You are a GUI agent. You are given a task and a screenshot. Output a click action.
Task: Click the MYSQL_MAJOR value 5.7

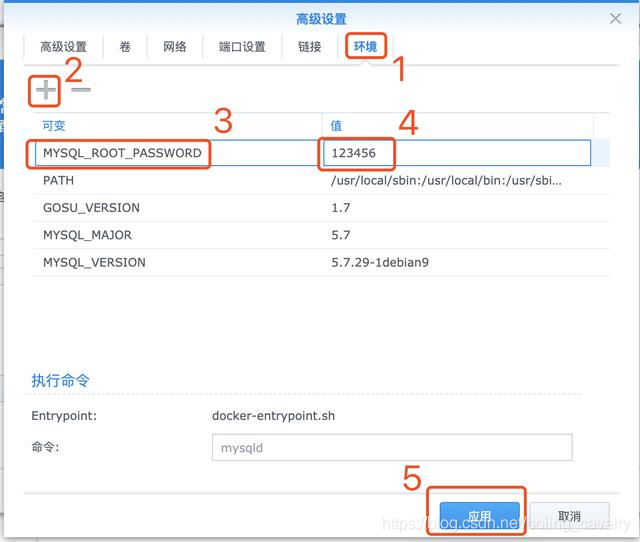[x=340, y=235]
